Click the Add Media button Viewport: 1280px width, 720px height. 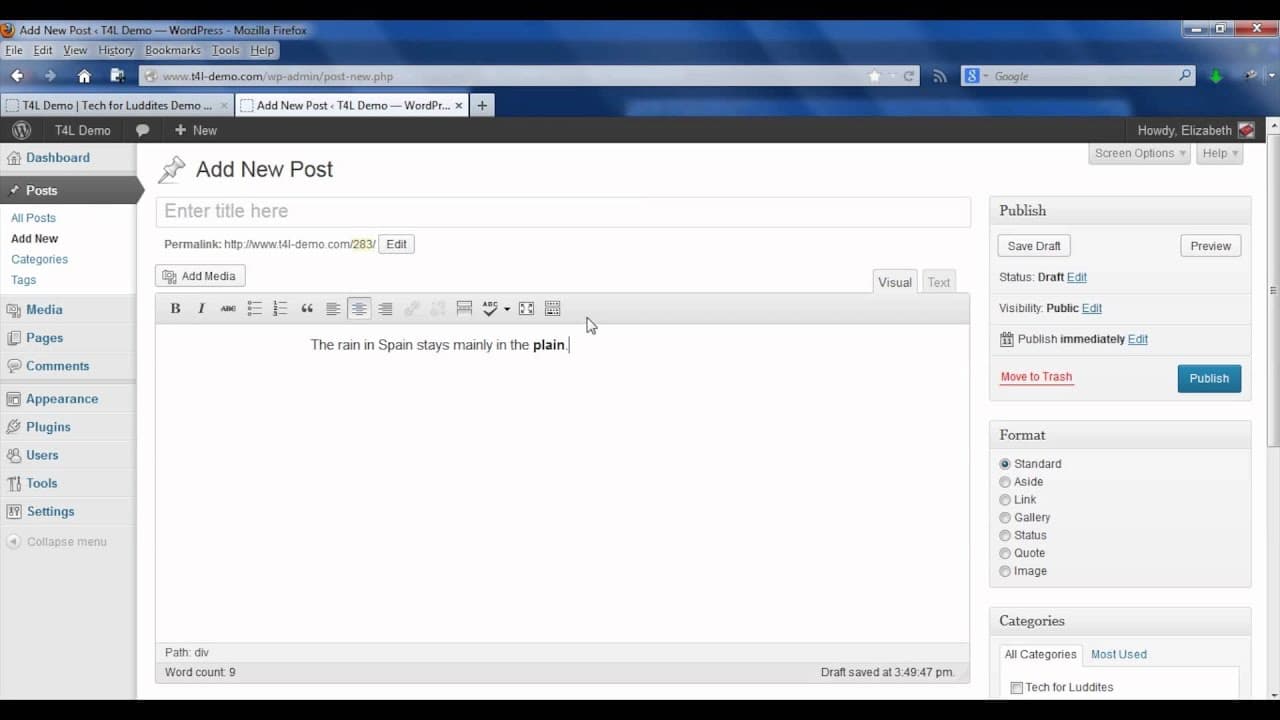(x=200, y=276)
